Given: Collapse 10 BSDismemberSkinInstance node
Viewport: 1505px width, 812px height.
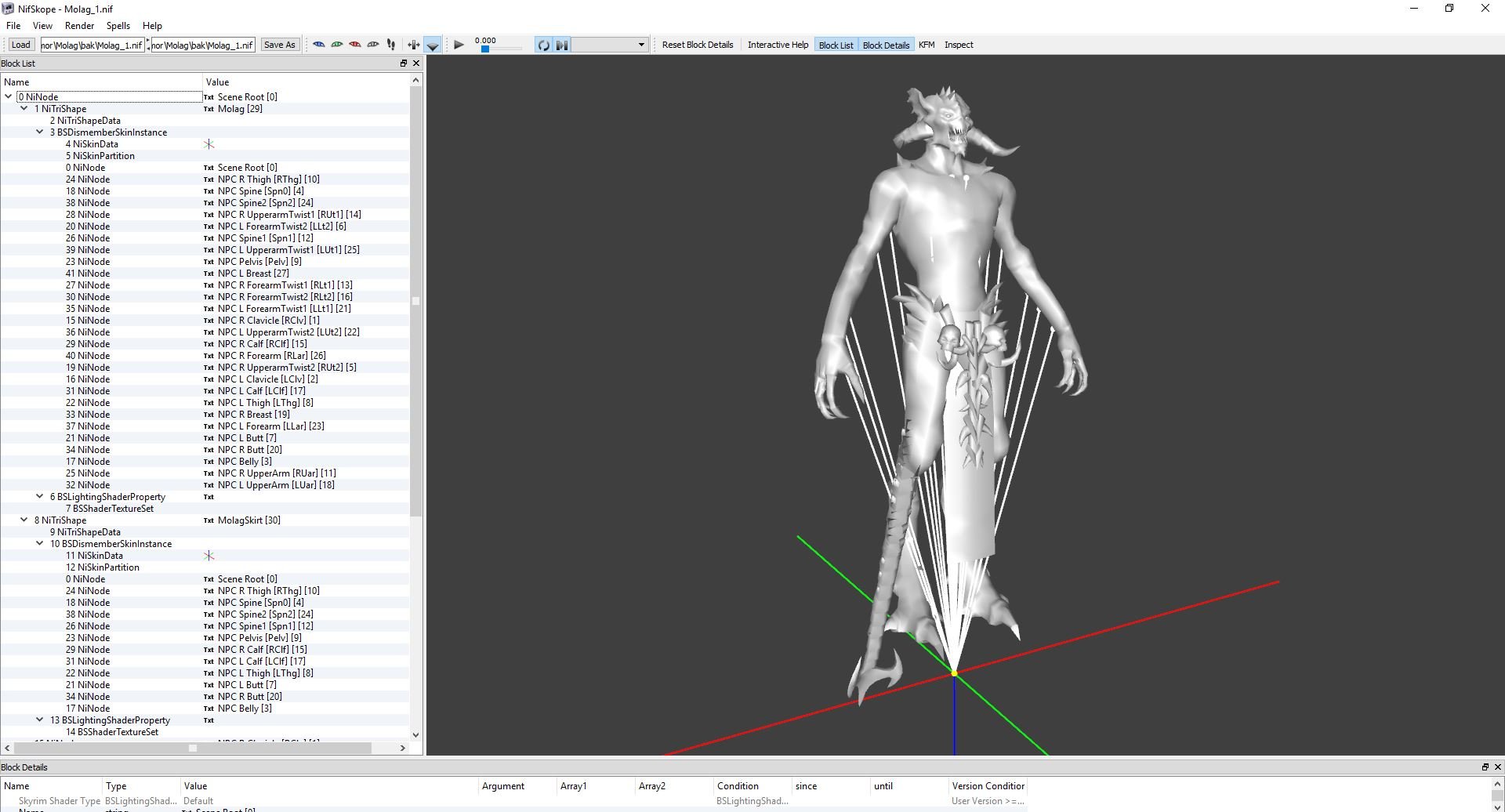Looking at the screenshot, I should pyautogui.click(x=40, y=544).
